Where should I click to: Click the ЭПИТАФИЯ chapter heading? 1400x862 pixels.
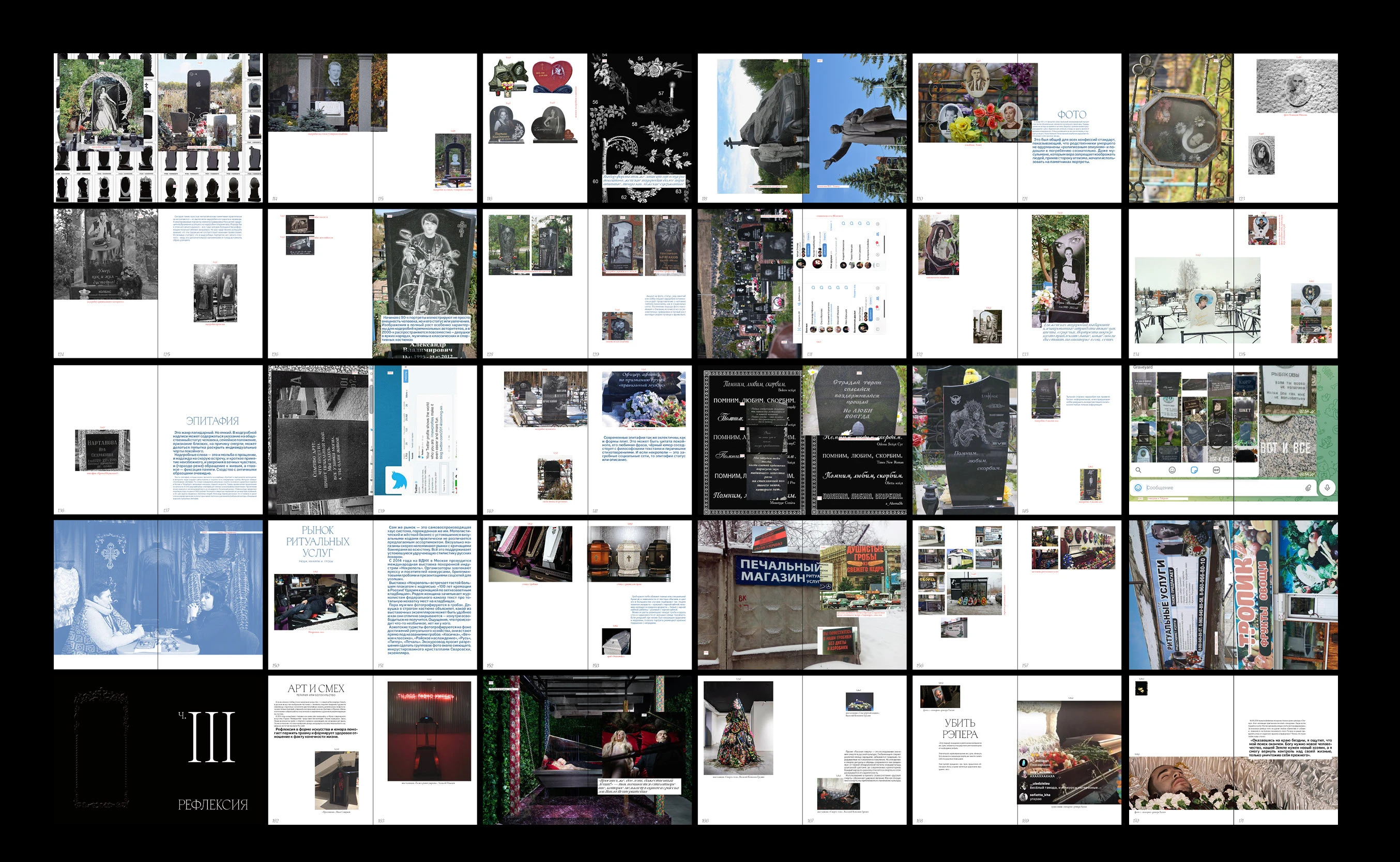pyautogui.click(x=212, y=421)
